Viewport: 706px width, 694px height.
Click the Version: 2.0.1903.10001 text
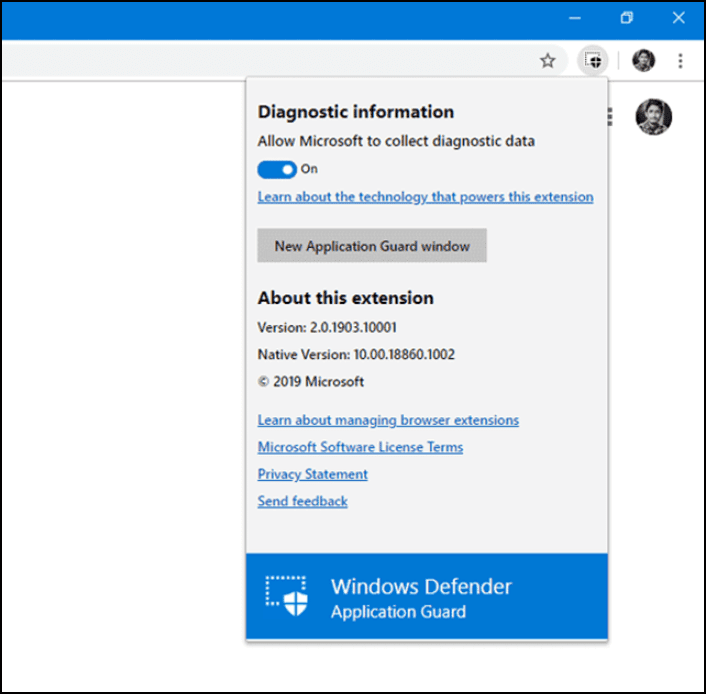click(x=327, y=327)
